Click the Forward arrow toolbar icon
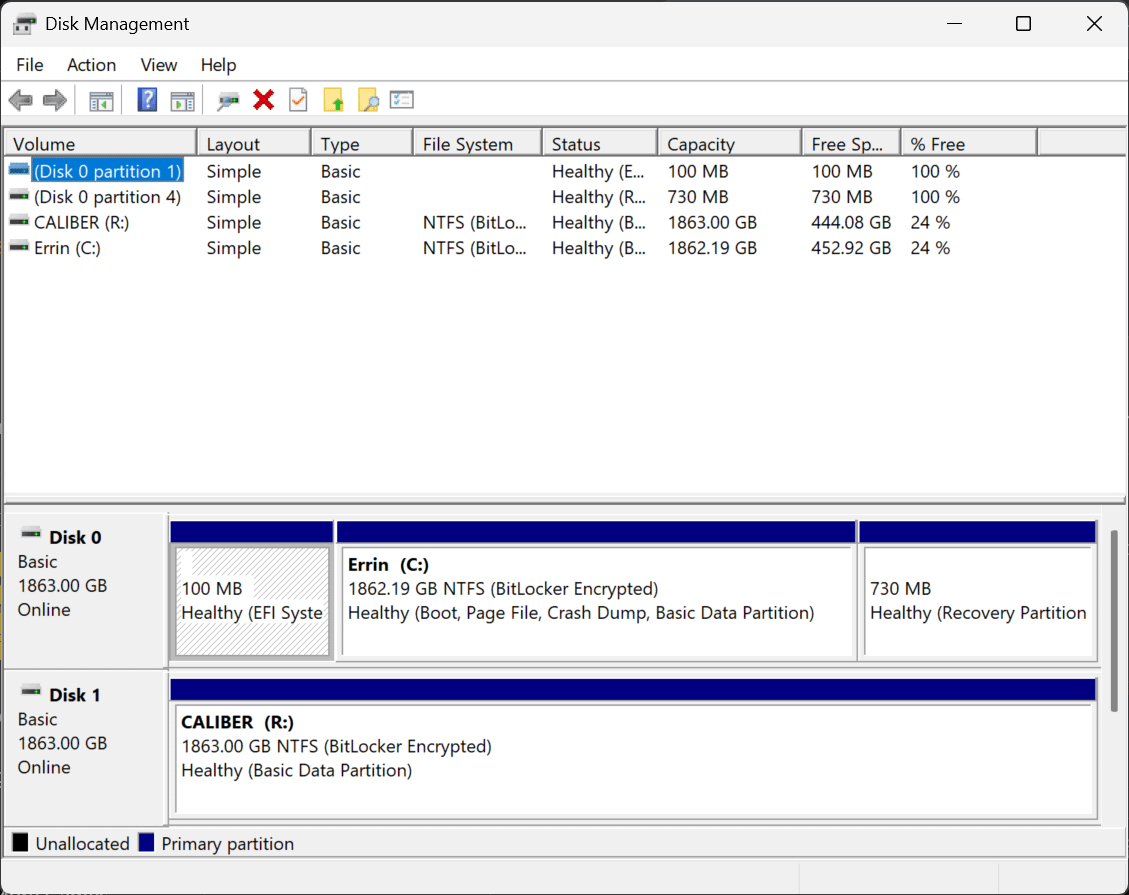This screenshot has width=1129, height=895. click(55, 100)
